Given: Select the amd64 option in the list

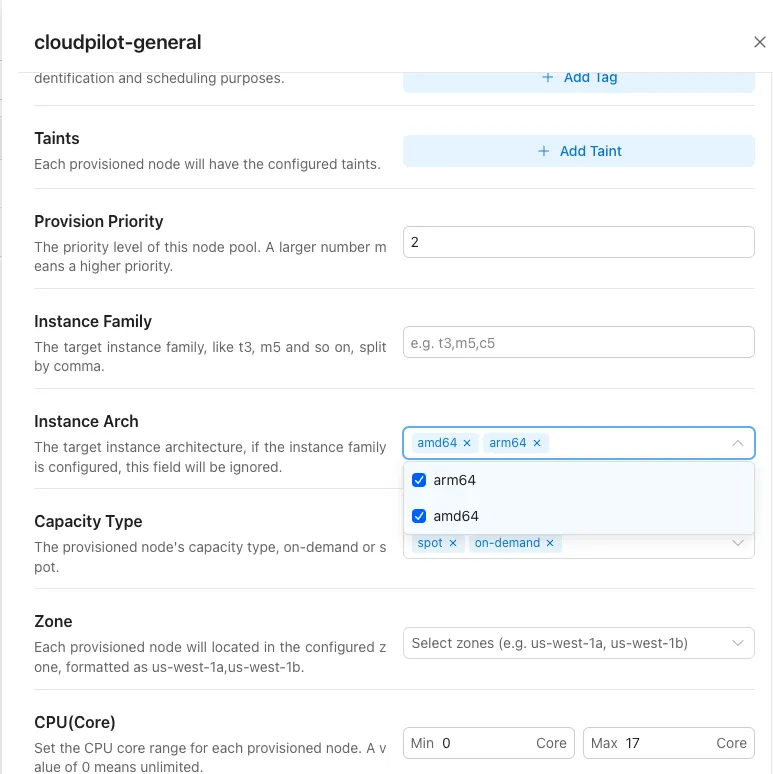Looking at the screenshot, I should 456,516.
